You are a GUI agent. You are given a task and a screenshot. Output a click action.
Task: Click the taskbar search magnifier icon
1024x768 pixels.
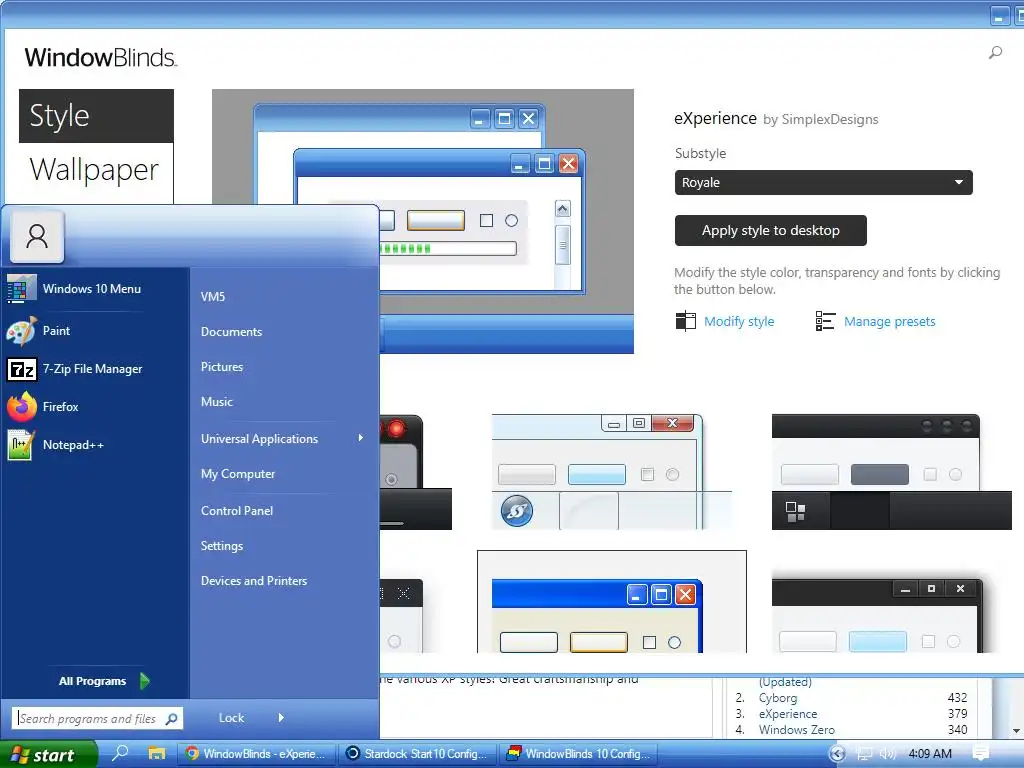(120, 753)
